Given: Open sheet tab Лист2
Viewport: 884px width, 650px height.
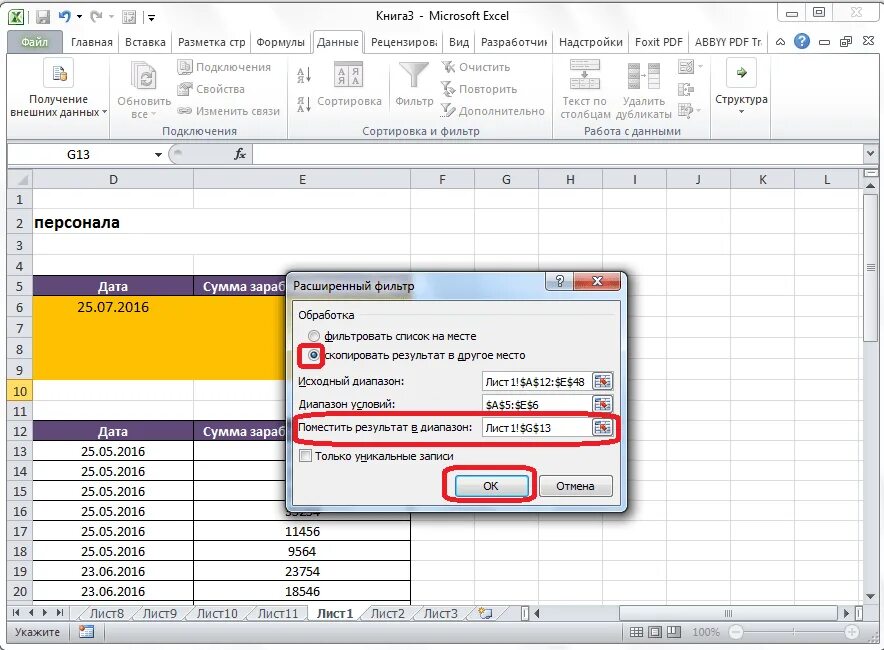Looking at the screenshot, I should (387, 613).
